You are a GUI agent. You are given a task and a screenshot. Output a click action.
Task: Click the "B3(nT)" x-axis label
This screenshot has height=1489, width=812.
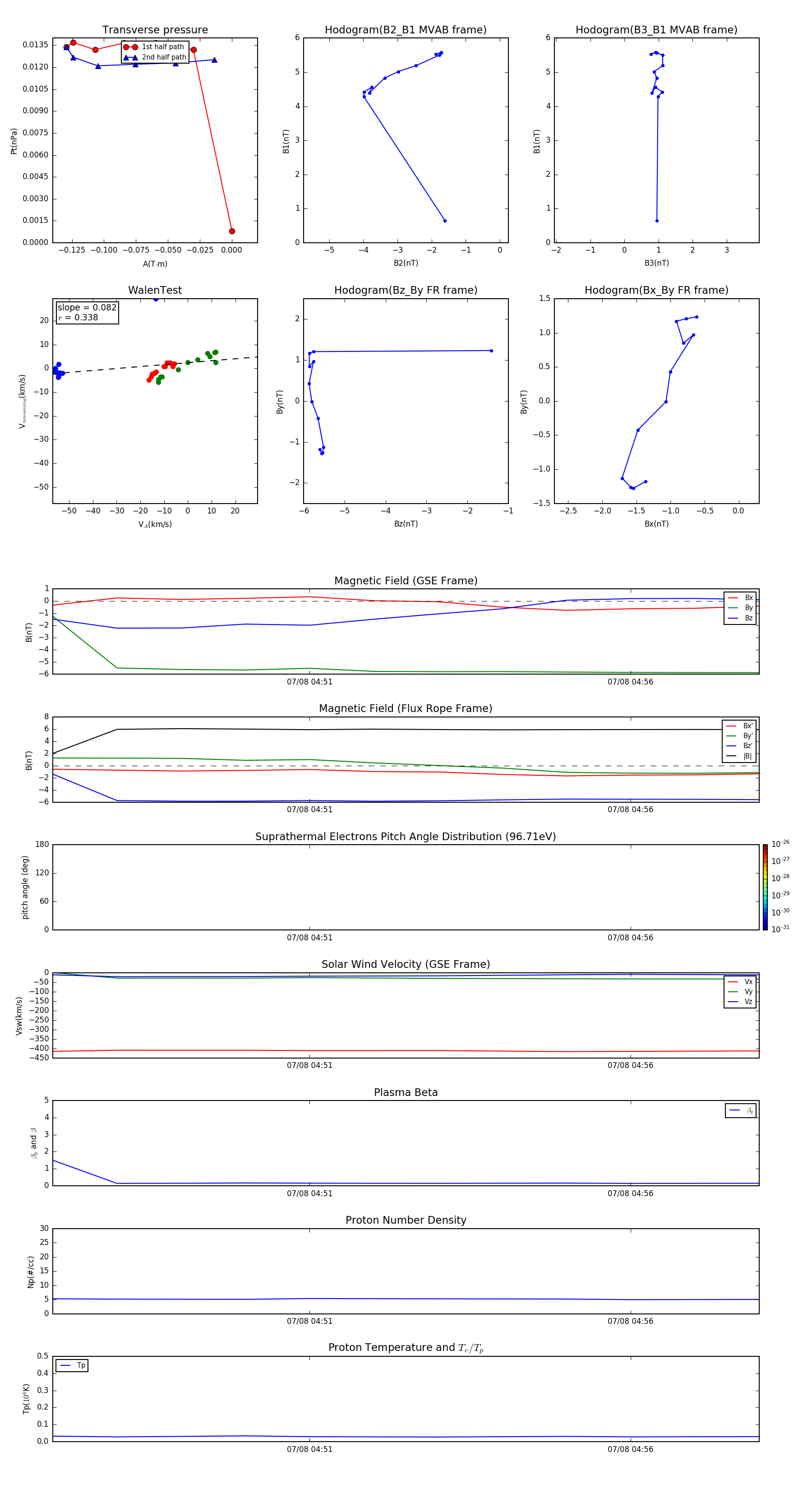(656, 263)
